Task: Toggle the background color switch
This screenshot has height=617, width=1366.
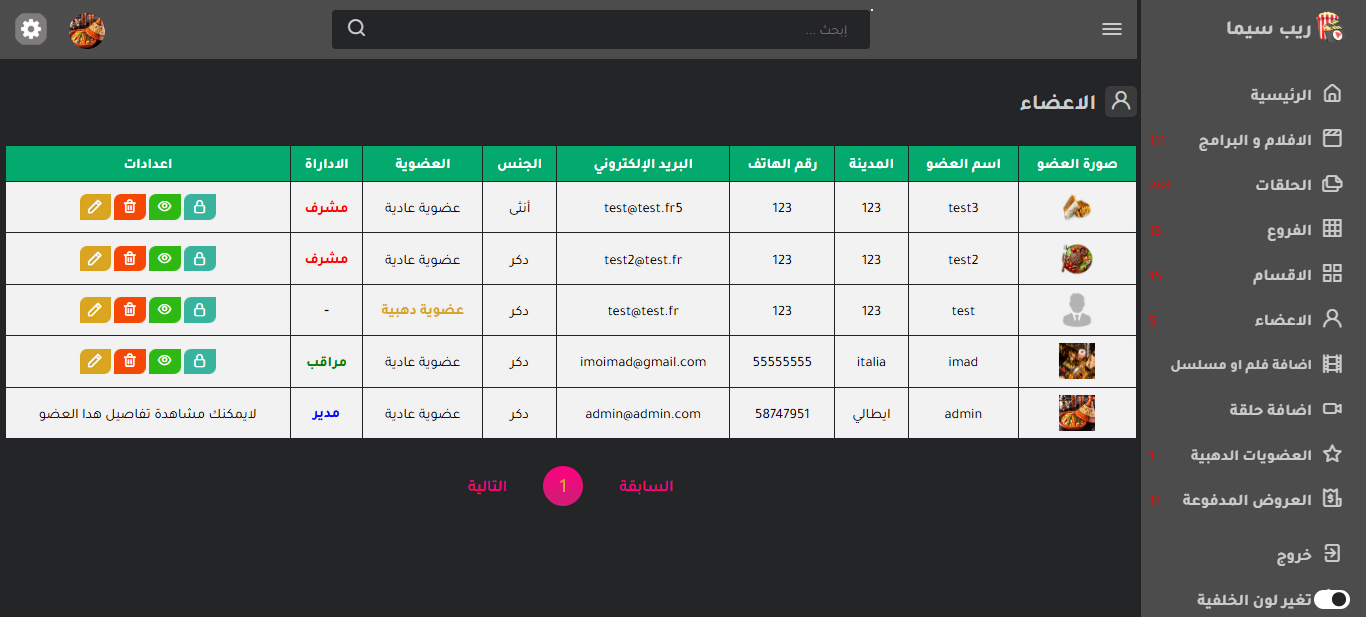Action: point(1331,599)
